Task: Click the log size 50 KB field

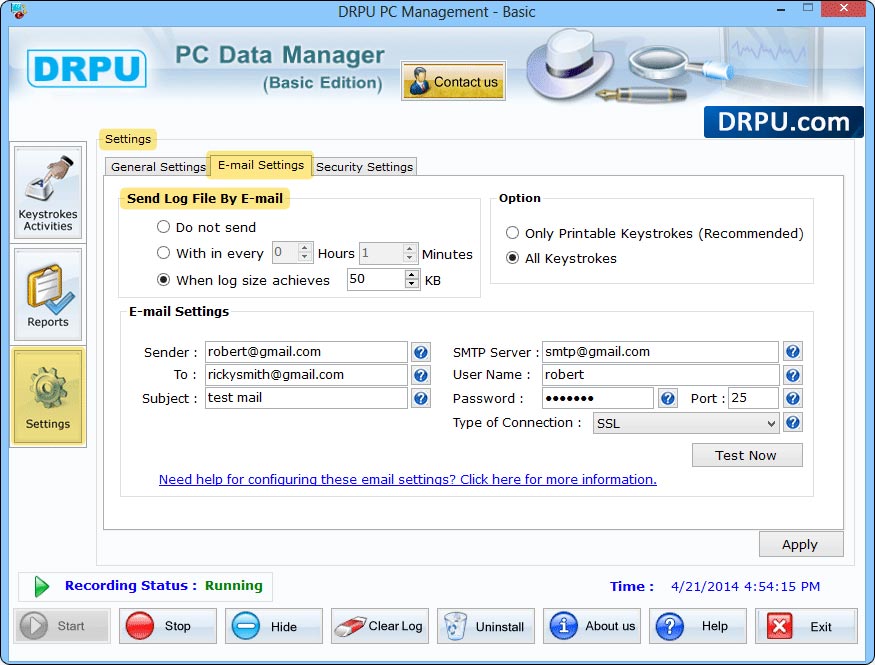Action: pyautogui.click(x=377, y=279)
